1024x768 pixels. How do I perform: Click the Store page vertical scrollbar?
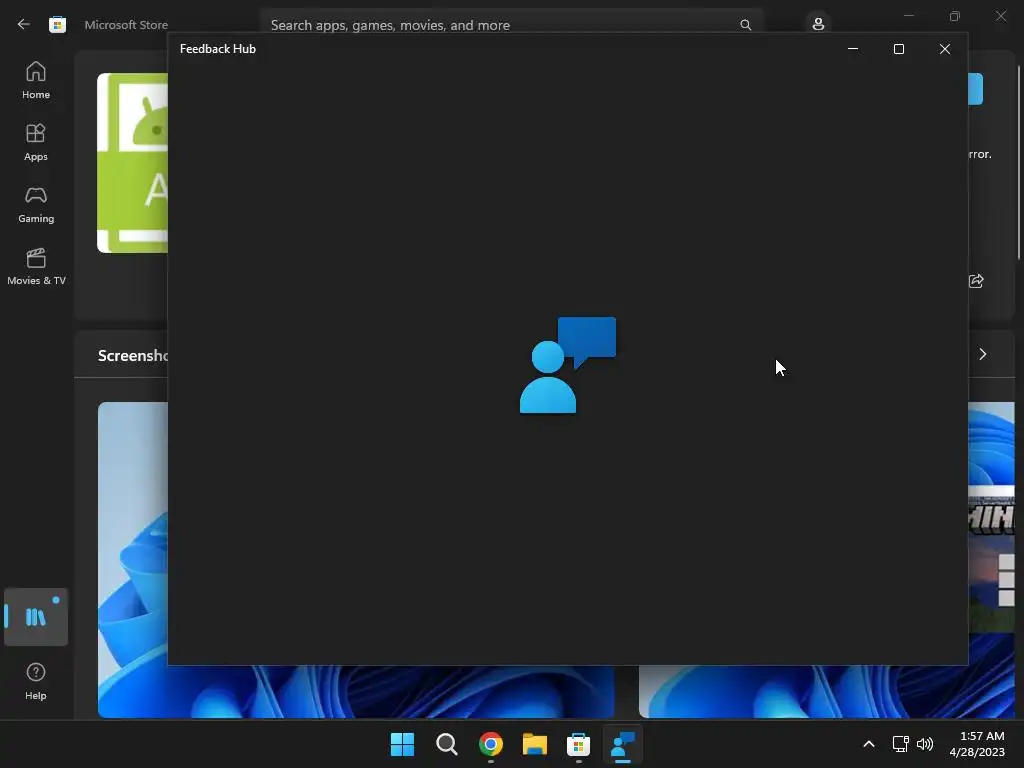tap(1018, 163)
